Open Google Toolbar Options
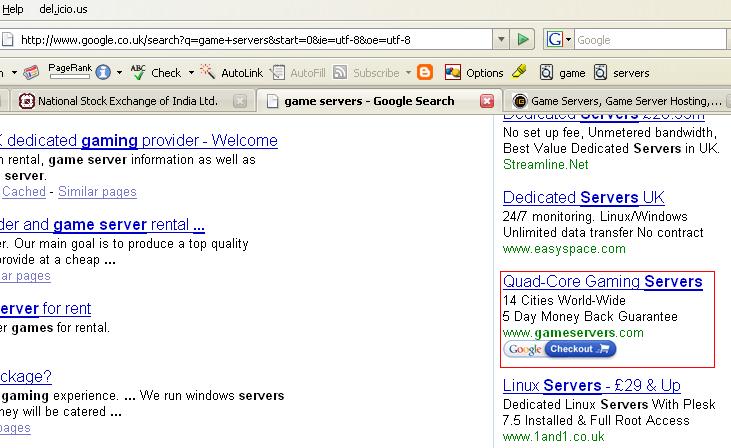The width and height of the screenshot is (731, 448). [474, 73]
